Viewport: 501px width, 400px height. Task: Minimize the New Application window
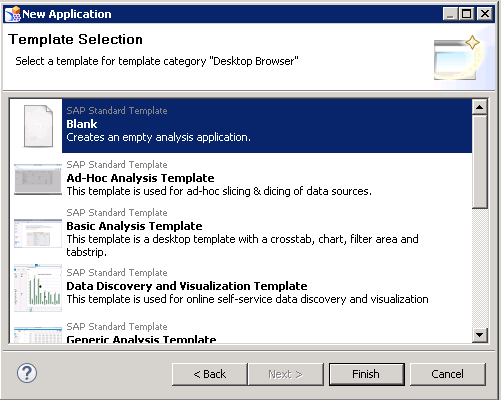[x=450, y=14]
